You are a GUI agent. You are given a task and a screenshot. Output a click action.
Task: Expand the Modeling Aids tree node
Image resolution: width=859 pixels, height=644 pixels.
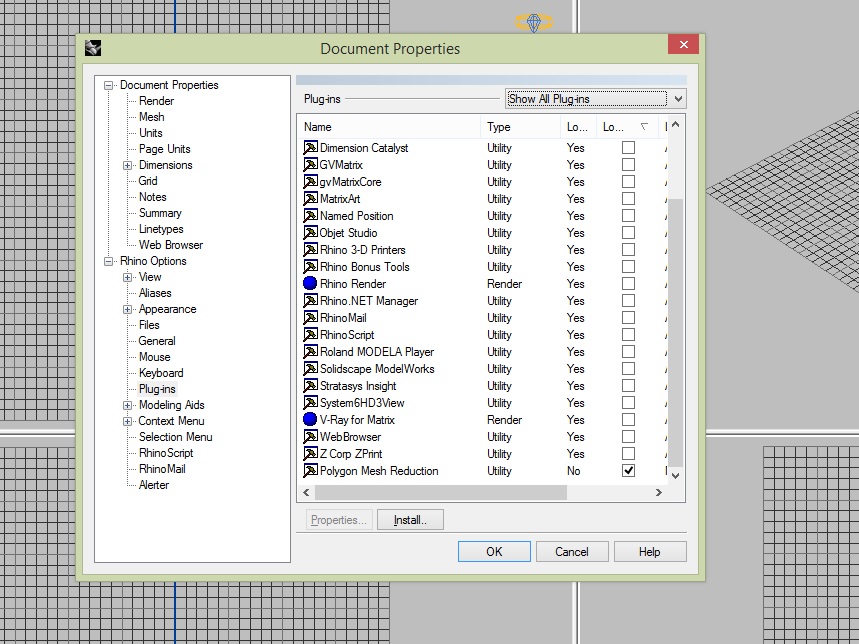(127, 405)
